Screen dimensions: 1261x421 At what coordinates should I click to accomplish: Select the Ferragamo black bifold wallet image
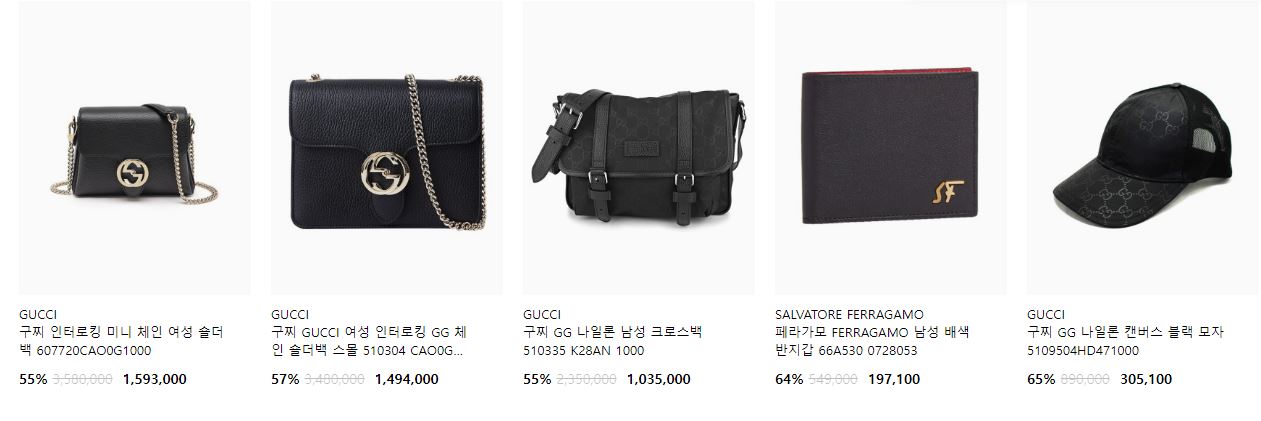click(x=891, y=148)
